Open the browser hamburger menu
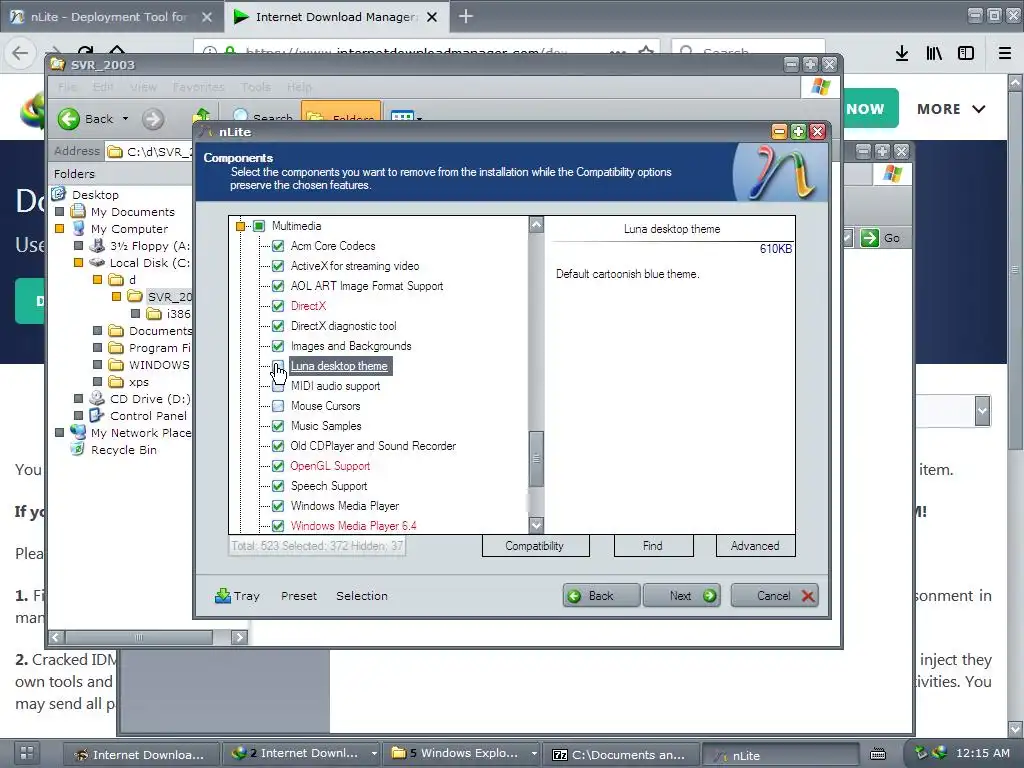 click(1005, 54)
